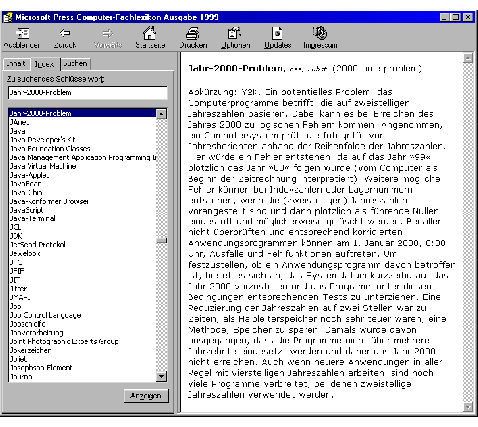The width and height of the screenshot is (478, 427).
Task: Click the article pane scroll-up arrow
Action: point(468,58)
